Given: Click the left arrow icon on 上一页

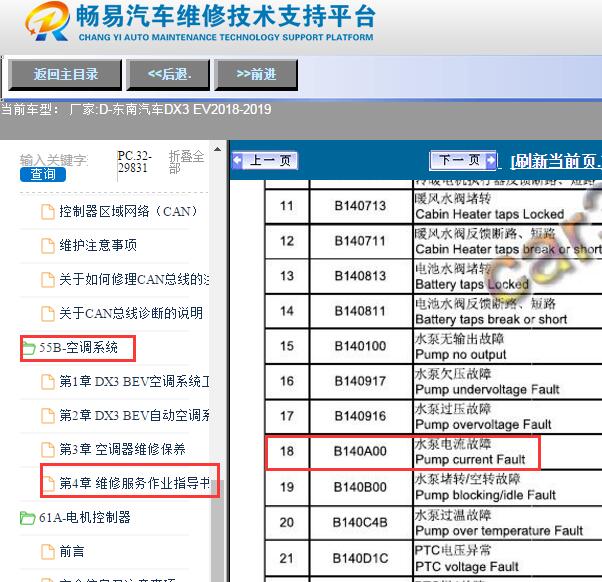Looking at the screenshot, I should coord(238,160).
